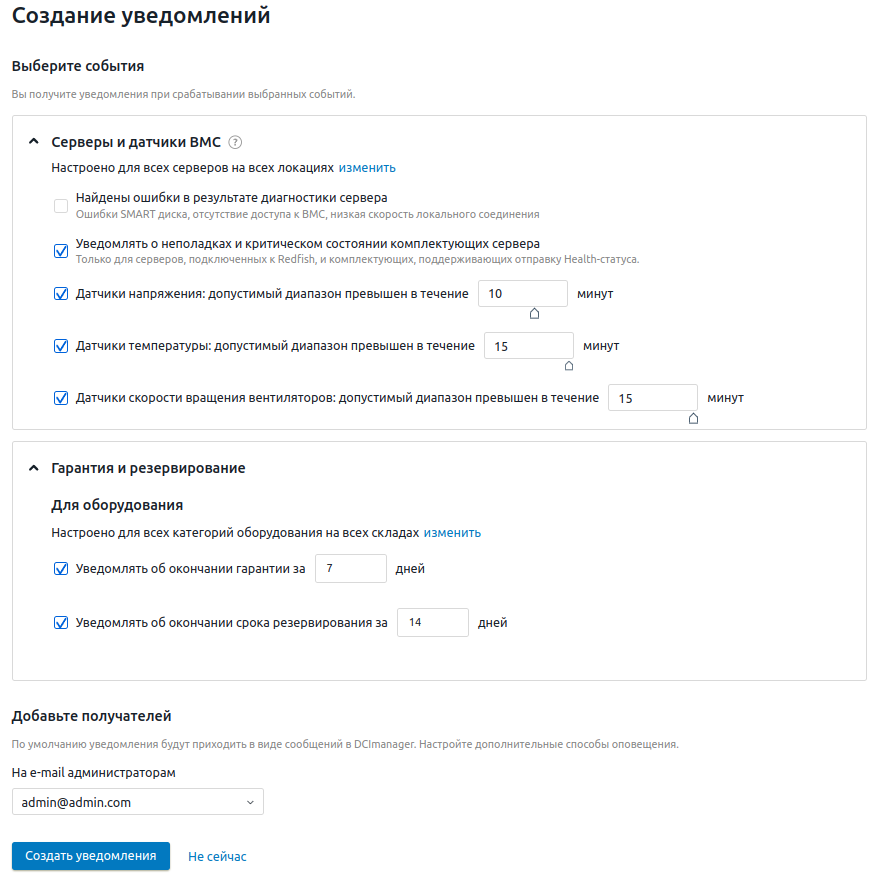The width and height of the screenshot is (881, 885).
Task: Uncheck the warranty expiration notification checkbox
Action: tap(61, 569)
